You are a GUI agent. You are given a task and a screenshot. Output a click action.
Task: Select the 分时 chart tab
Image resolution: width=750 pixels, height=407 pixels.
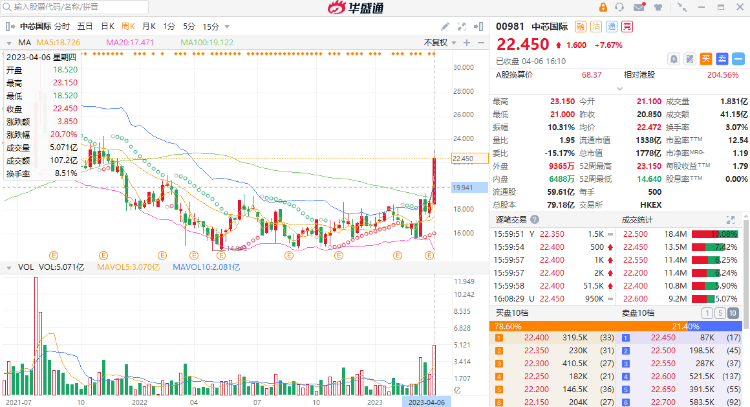pos(62,26)
